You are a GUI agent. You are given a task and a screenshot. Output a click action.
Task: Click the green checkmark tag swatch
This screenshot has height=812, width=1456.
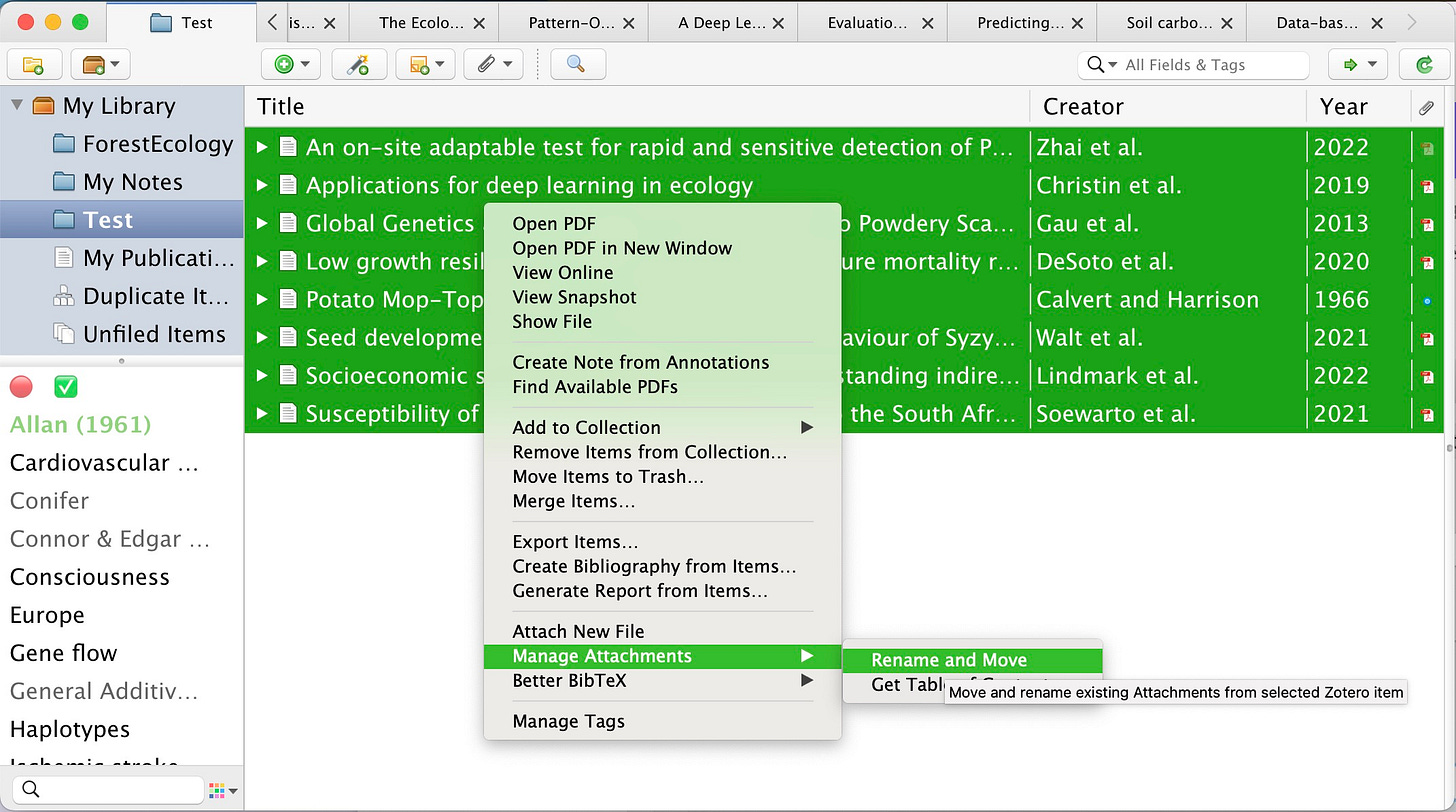pyautogui.click(x=66, y=386)
